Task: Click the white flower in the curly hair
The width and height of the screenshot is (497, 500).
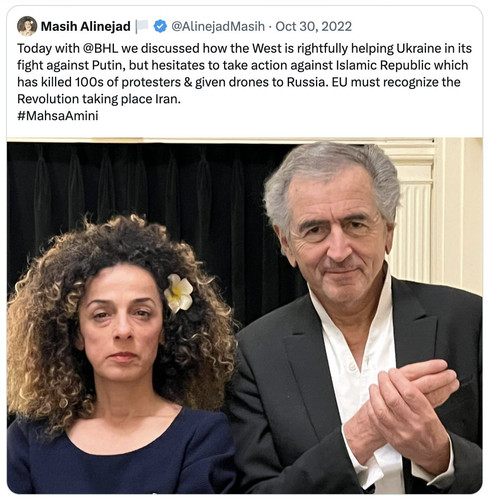Action: pyautogui.click(x=178, y=293)
